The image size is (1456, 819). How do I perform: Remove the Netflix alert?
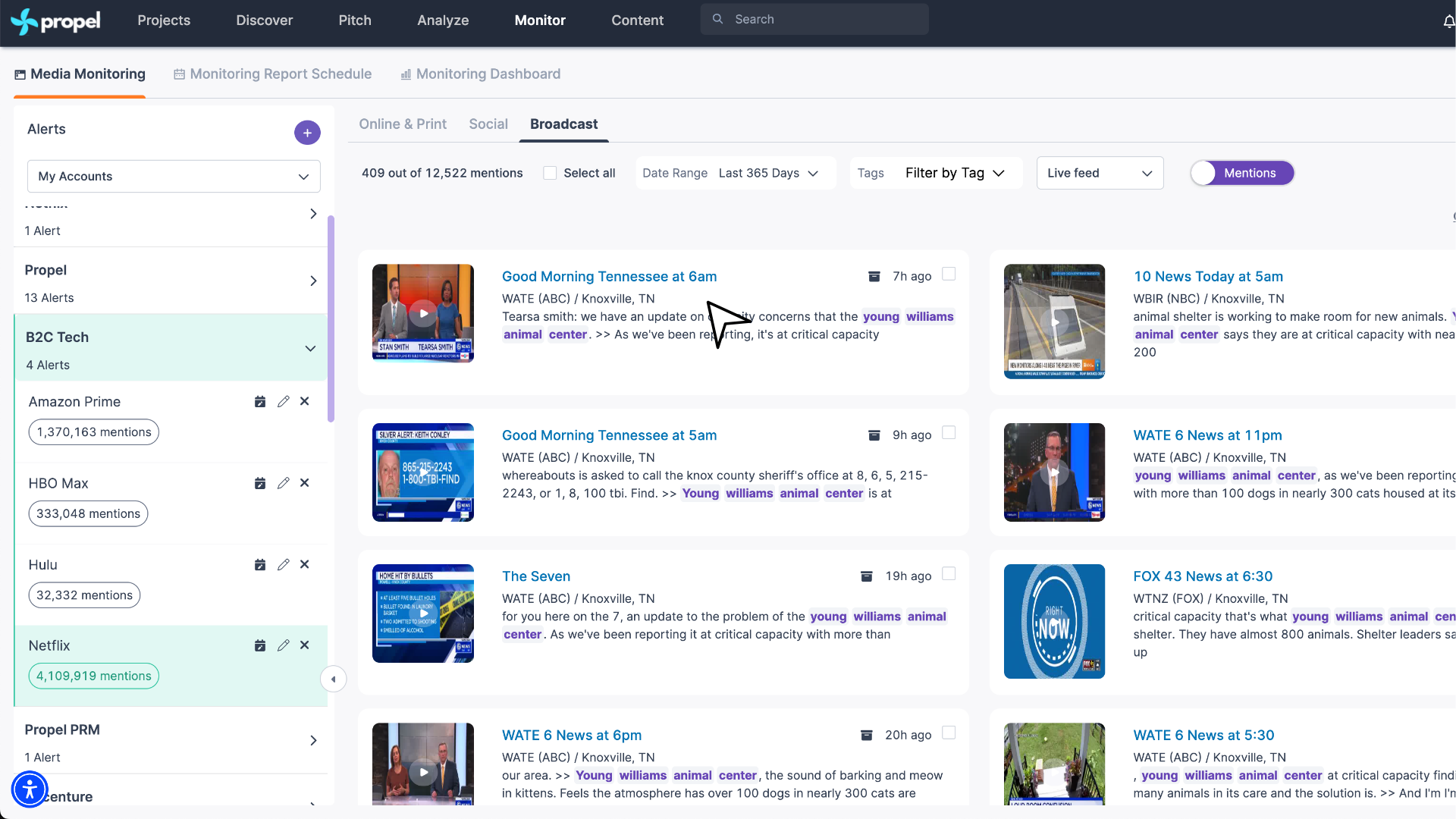(305, 645)
